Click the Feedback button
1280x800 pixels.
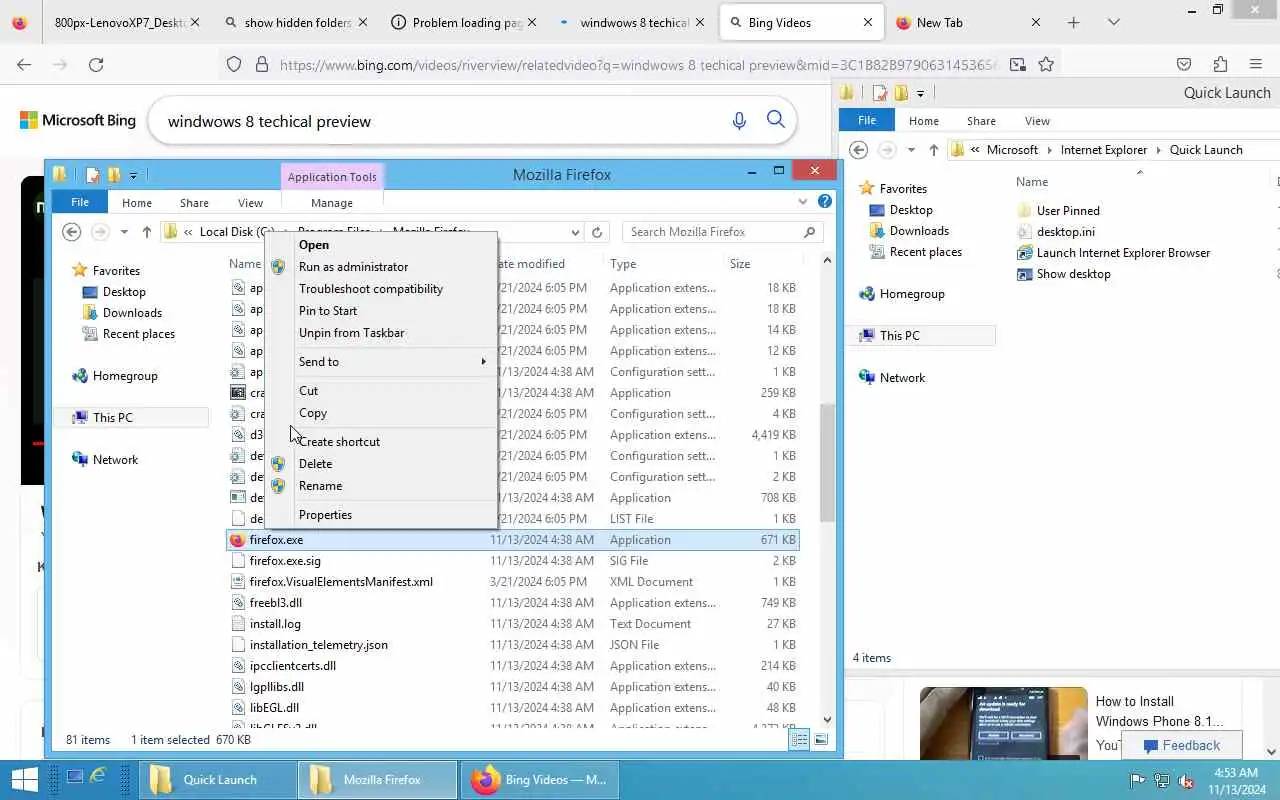(1182, 745)
